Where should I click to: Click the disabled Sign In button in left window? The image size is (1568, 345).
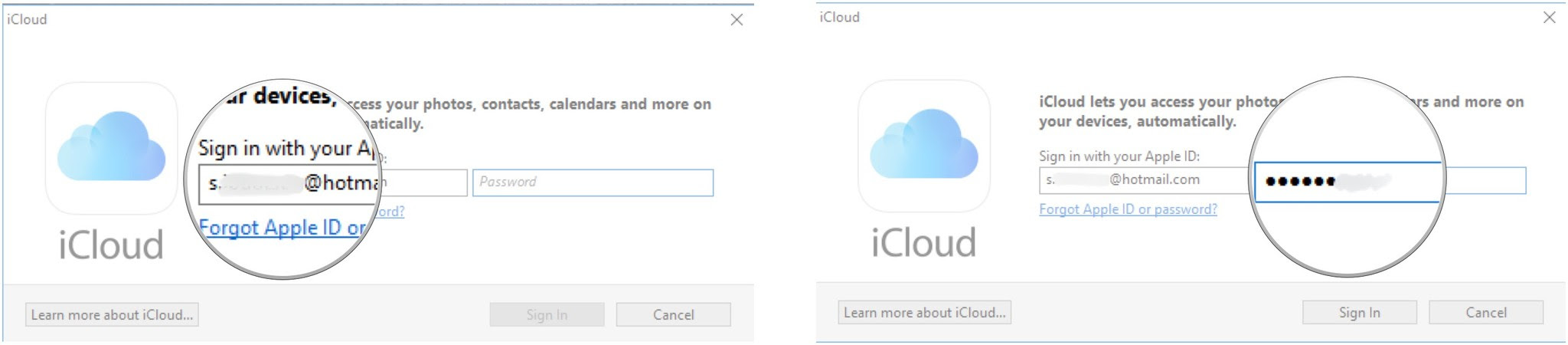[x=547, y=314]
